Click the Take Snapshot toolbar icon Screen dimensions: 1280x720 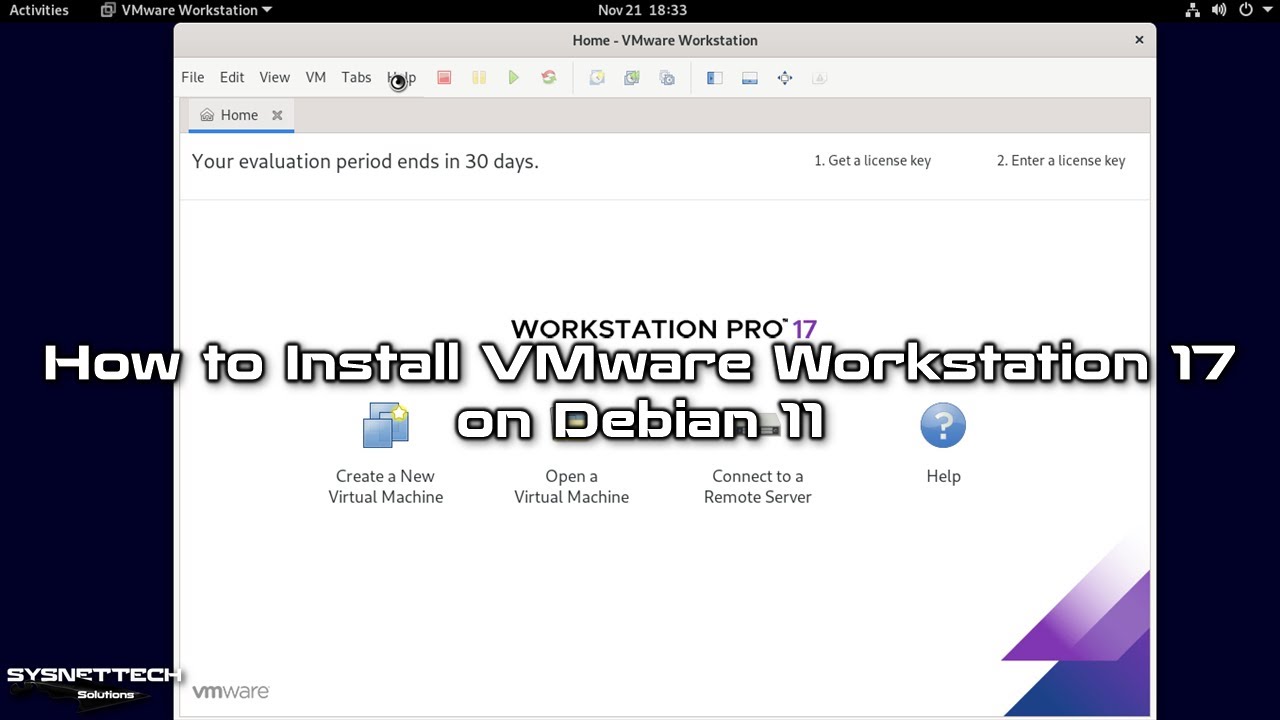click(x=597, y=78)
